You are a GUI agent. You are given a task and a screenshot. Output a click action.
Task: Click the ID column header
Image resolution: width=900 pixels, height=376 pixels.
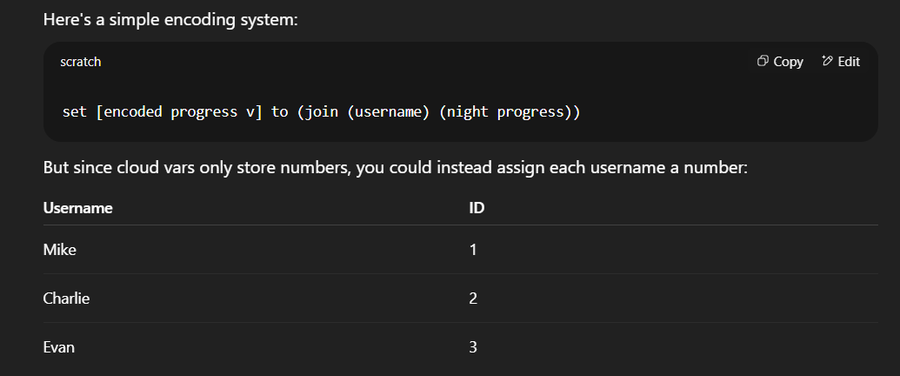pos(476,207)
